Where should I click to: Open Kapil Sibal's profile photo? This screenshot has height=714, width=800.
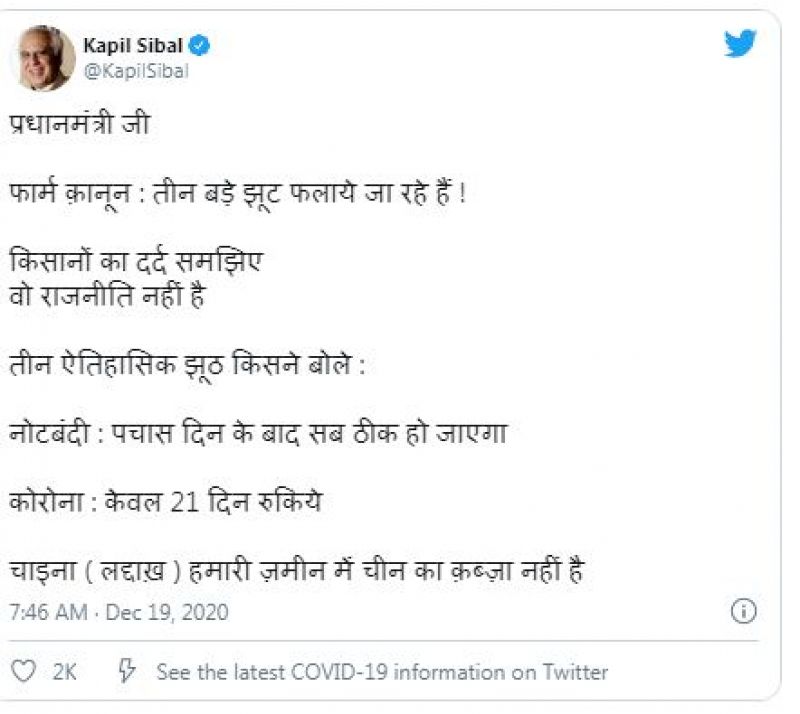43,58
